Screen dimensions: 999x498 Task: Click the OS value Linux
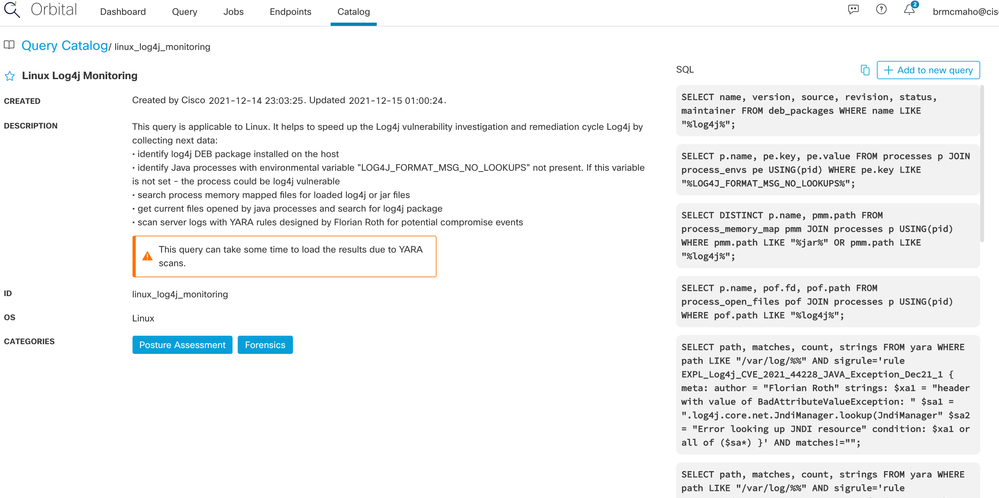click(143, 318)
